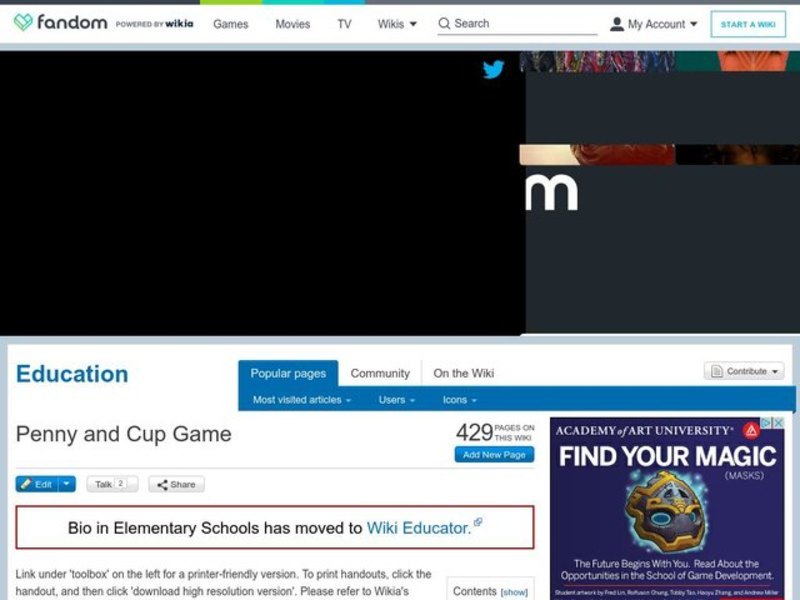Open the Wikis dropdown in the navbar

click(x=396, y=23)
